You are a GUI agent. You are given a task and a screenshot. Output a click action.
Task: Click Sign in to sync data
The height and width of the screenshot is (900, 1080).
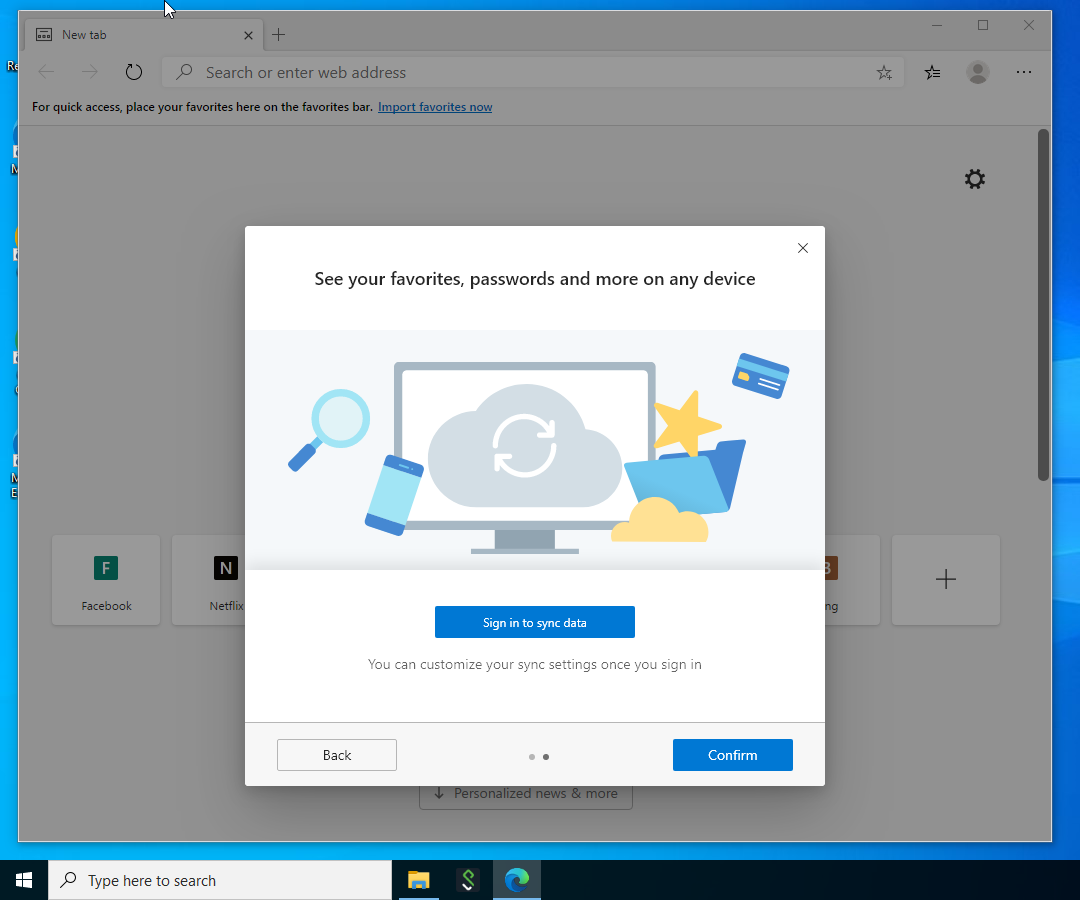click(534, 621)
